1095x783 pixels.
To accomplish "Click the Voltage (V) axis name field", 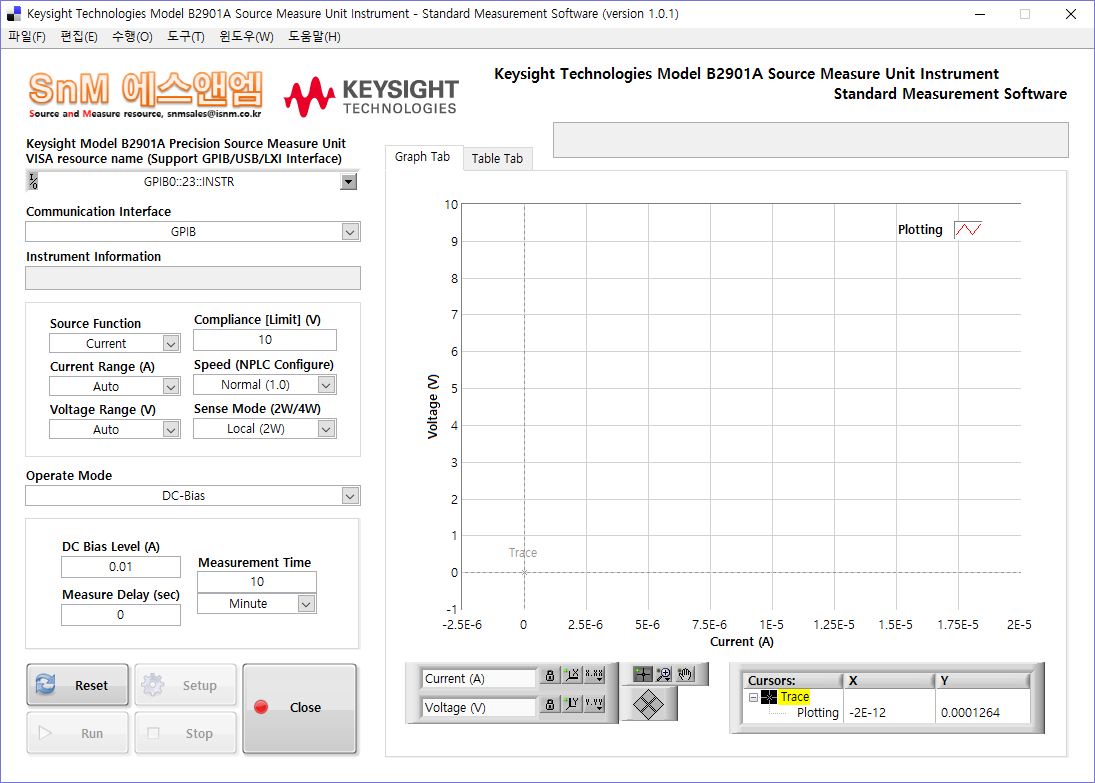I will pos(478,708).
